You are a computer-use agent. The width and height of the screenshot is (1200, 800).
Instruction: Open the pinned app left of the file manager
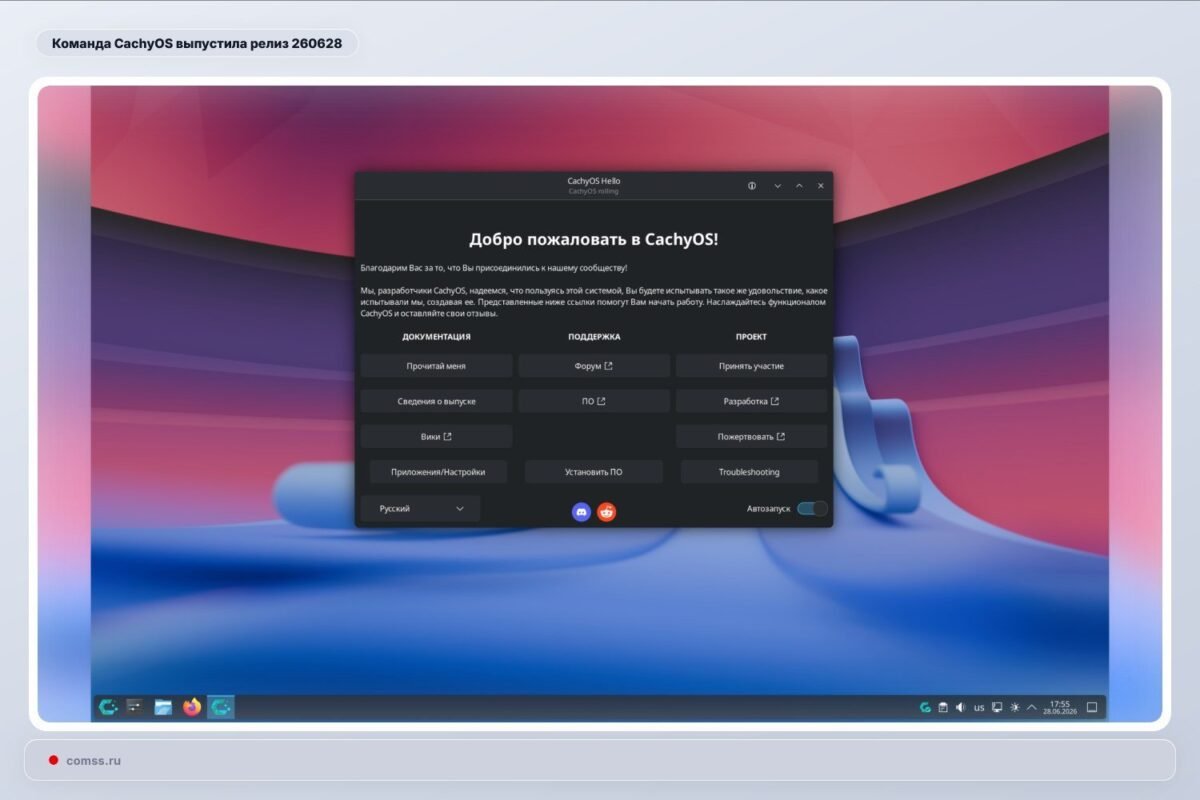tap(135, 707)
